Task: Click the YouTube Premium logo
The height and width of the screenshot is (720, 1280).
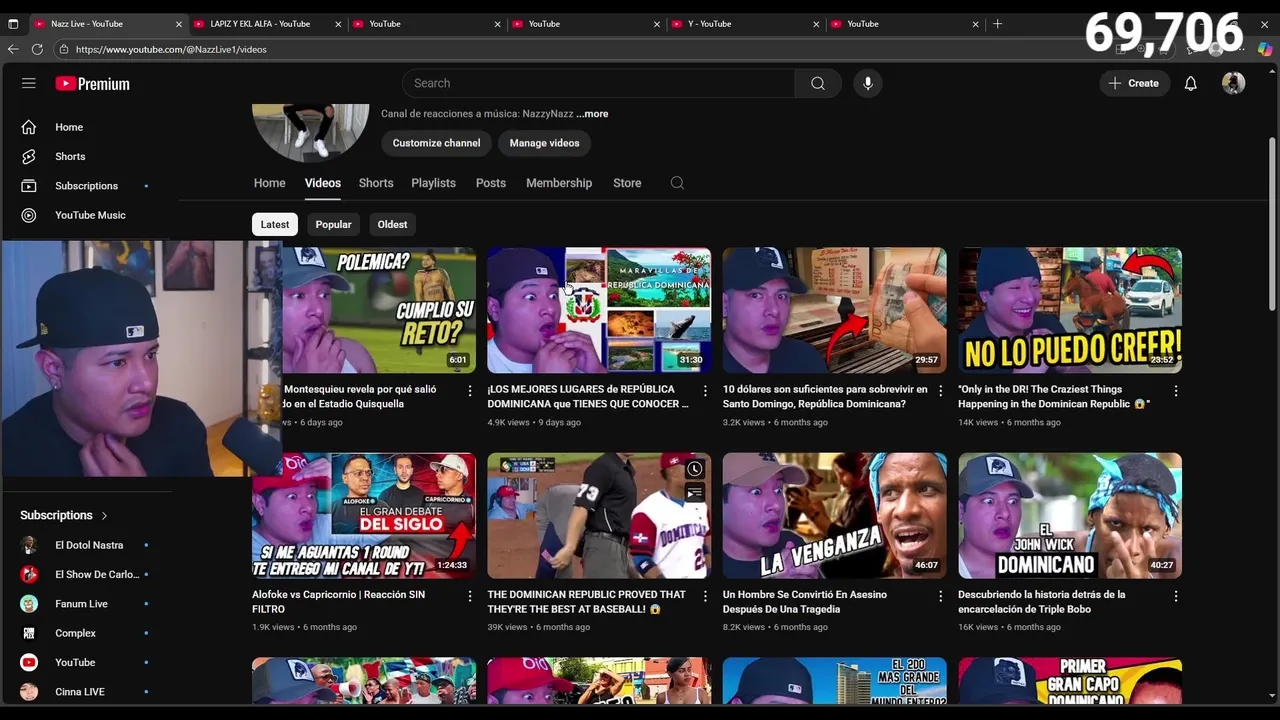Action: coord(92,84)
